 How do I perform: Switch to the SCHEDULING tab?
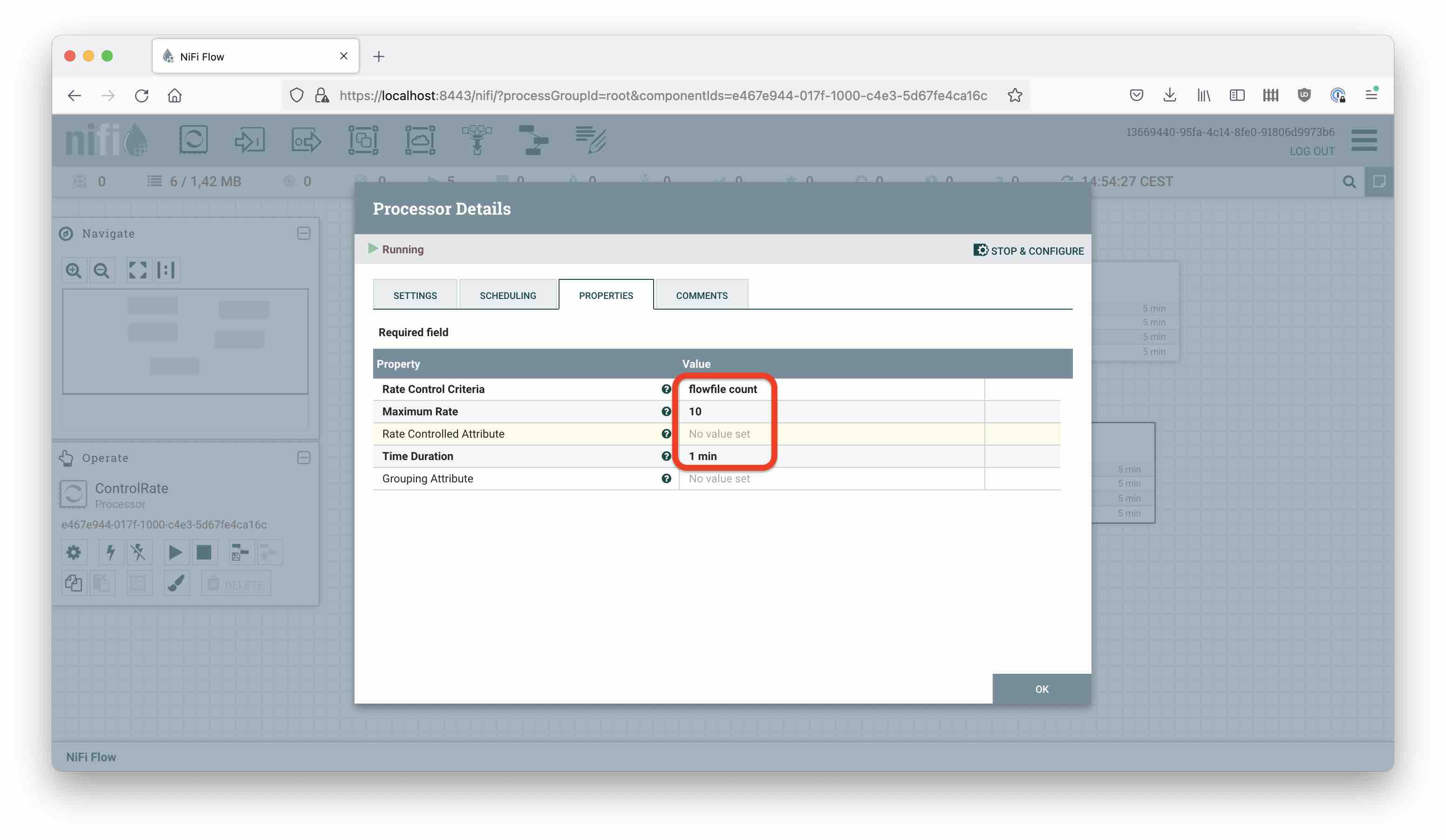tap(508, 294)
